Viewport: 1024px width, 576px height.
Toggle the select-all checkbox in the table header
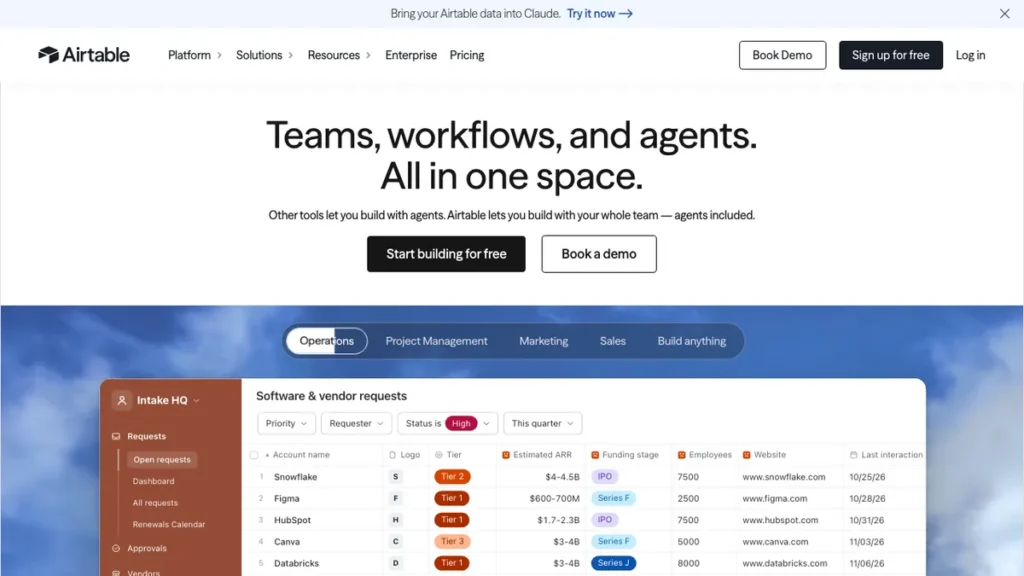coord(254,455)
